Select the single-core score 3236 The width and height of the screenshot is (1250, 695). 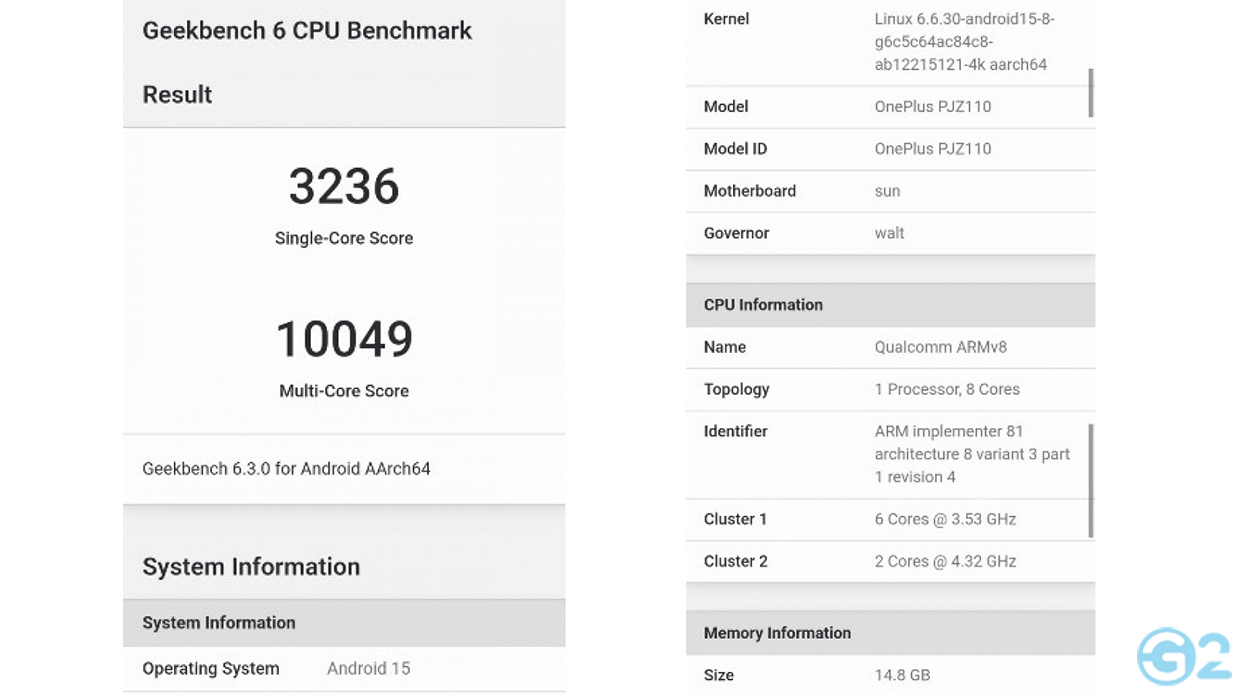344,188
